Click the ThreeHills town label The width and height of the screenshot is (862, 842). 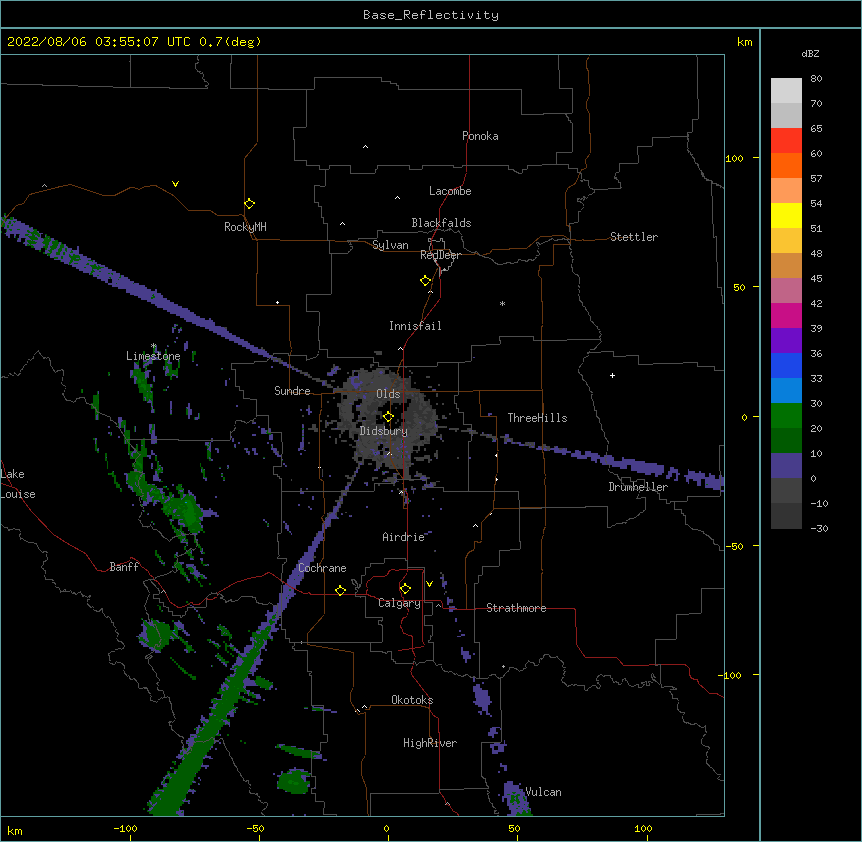pyautogui.click(x=537, y=418)
